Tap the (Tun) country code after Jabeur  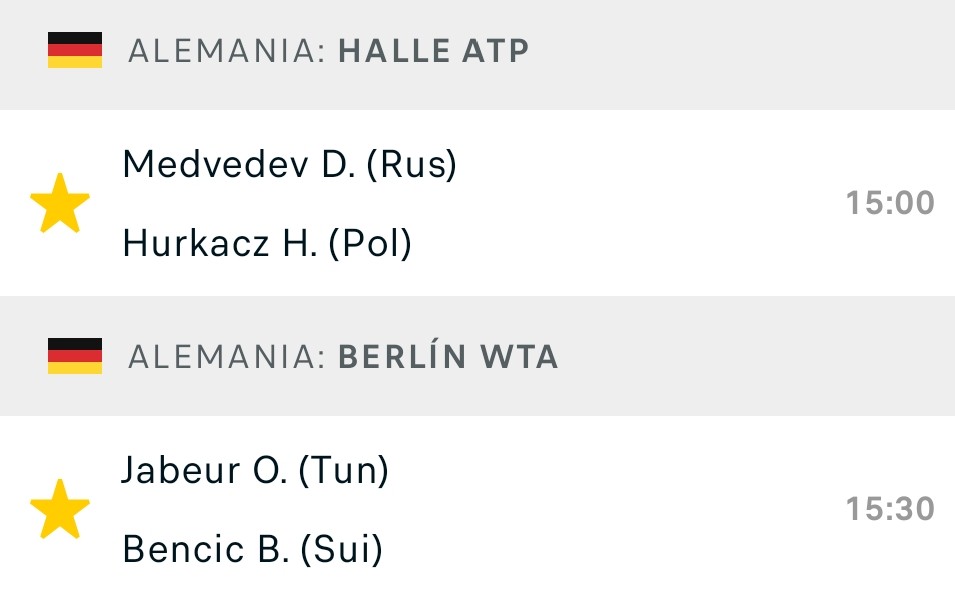(344, 471)
